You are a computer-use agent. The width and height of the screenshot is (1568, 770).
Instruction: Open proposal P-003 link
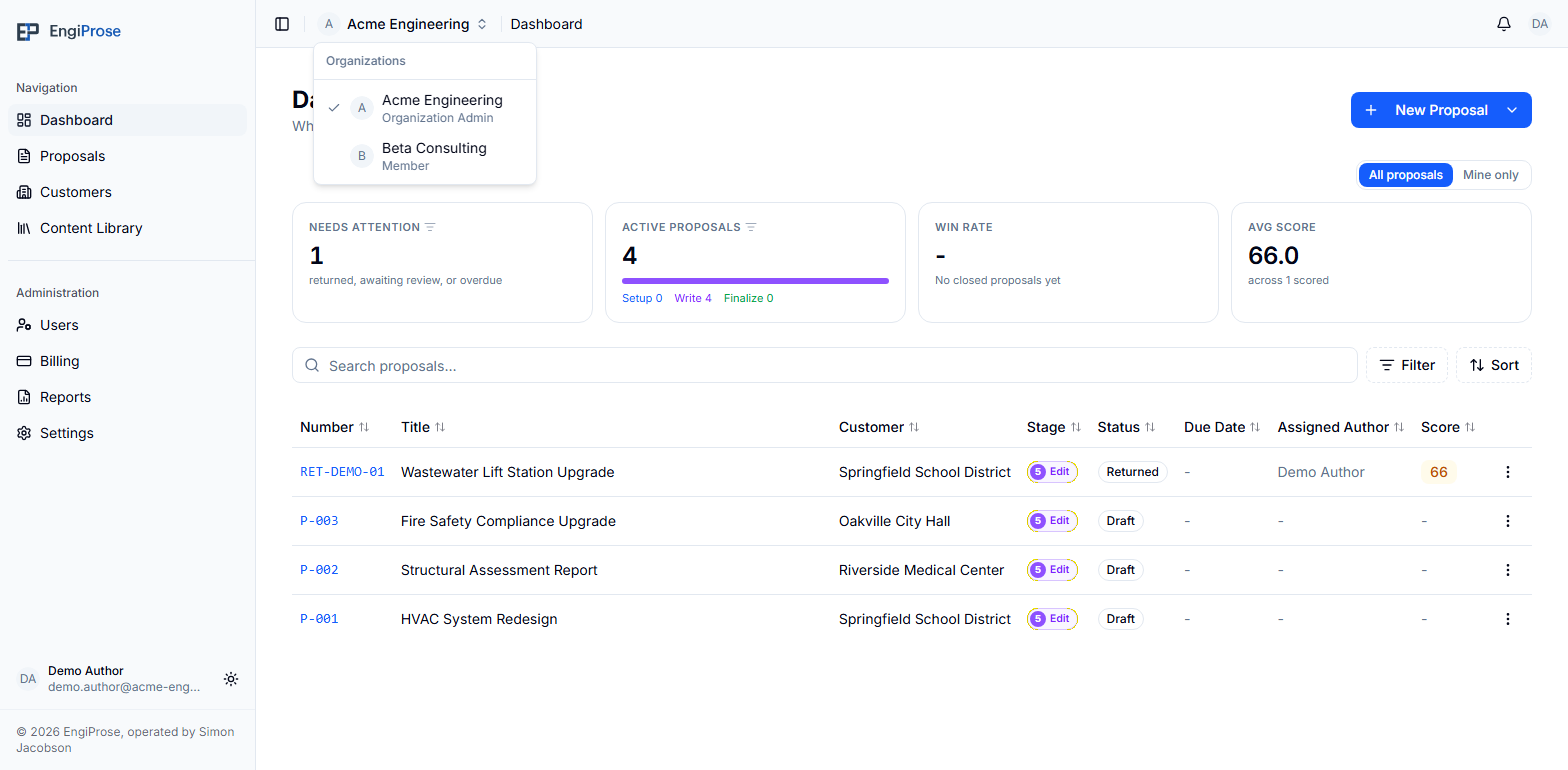tap(319, 521)
